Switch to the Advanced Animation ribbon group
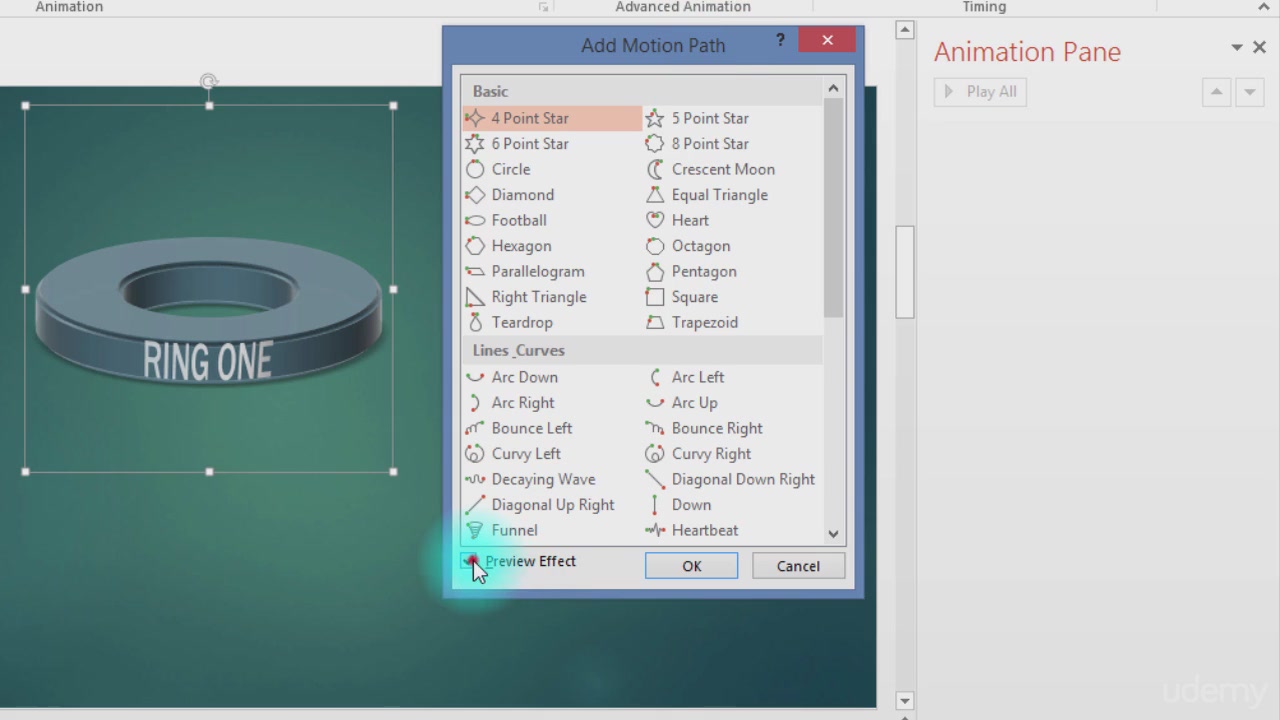Image resolution: width=1280 pixels, height=720 pixels. [683, 7]
